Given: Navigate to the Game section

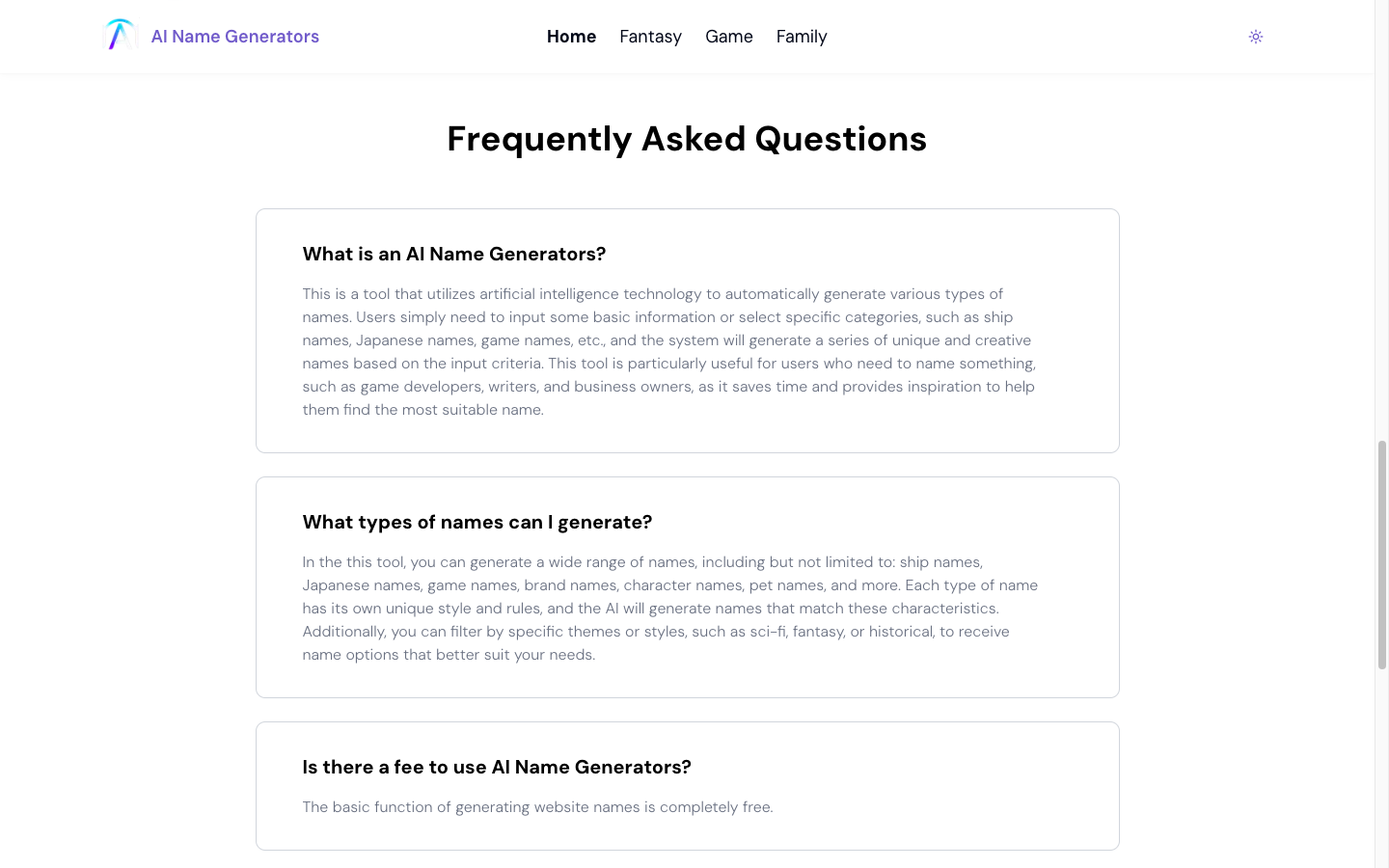Looking at the screenshot, I should (x=728, y=37).
